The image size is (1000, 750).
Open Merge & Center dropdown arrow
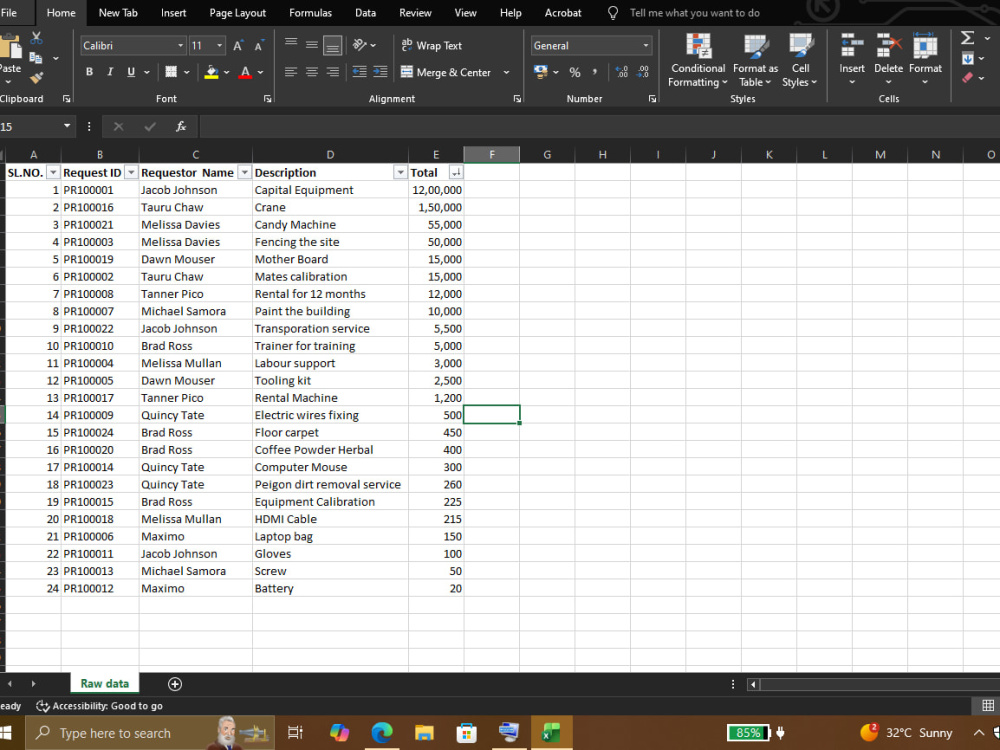pos(506,72)
